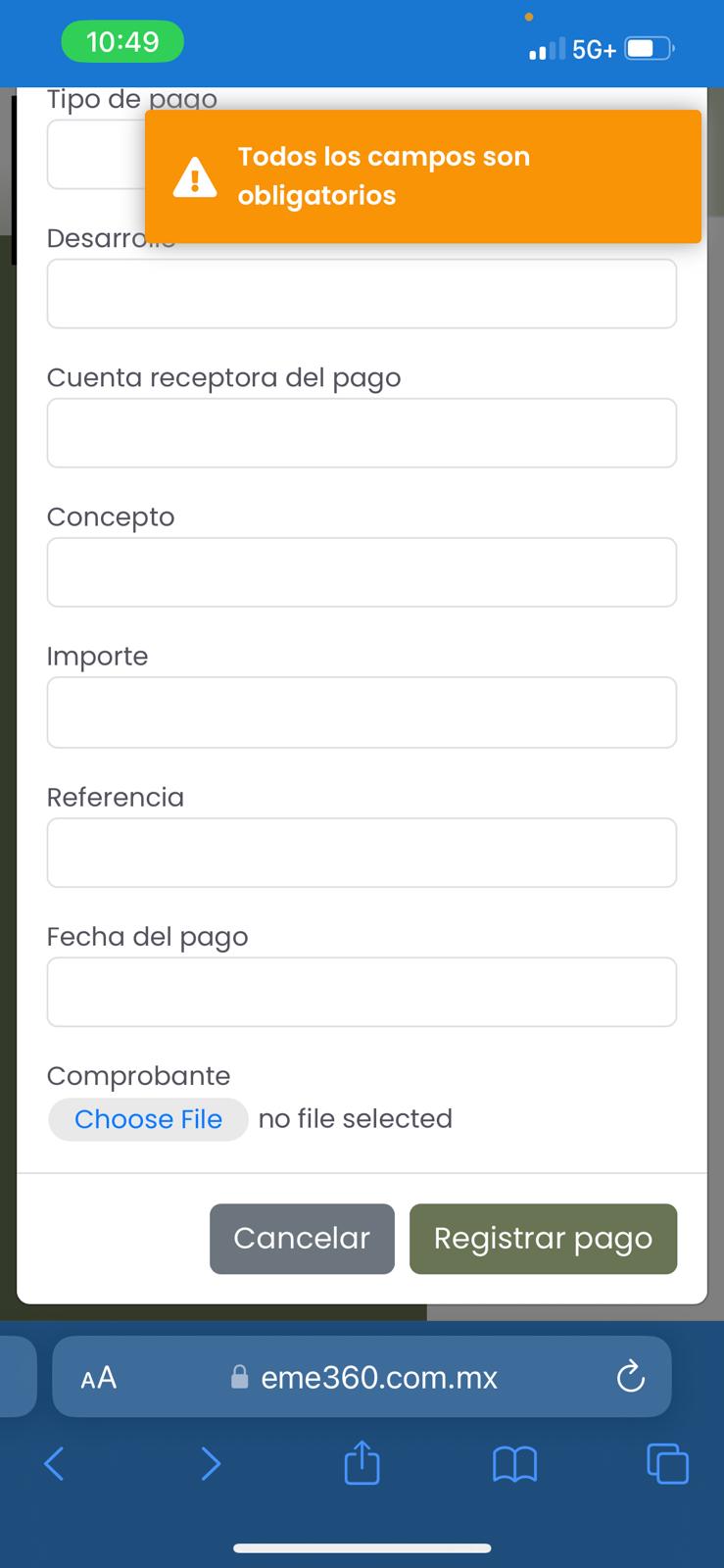Screen dimensions: 724x1568
Task: Open the AA page settings menu
Action: pos(99,1378)
